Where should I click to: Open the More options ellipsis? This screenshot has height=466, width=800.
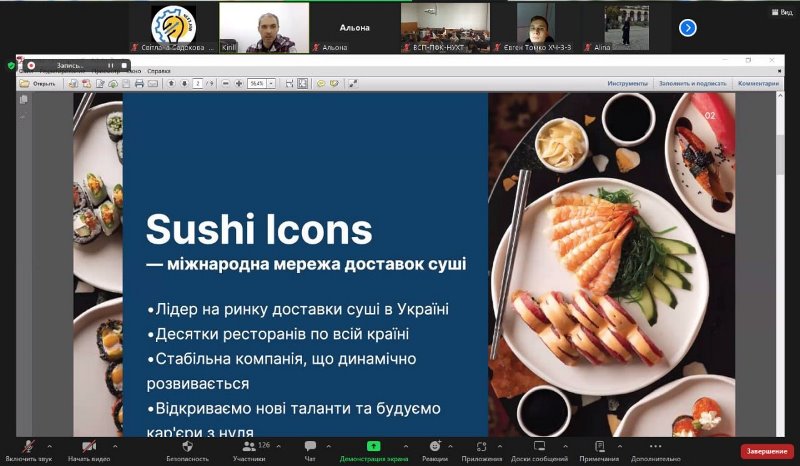click(656, 446)
